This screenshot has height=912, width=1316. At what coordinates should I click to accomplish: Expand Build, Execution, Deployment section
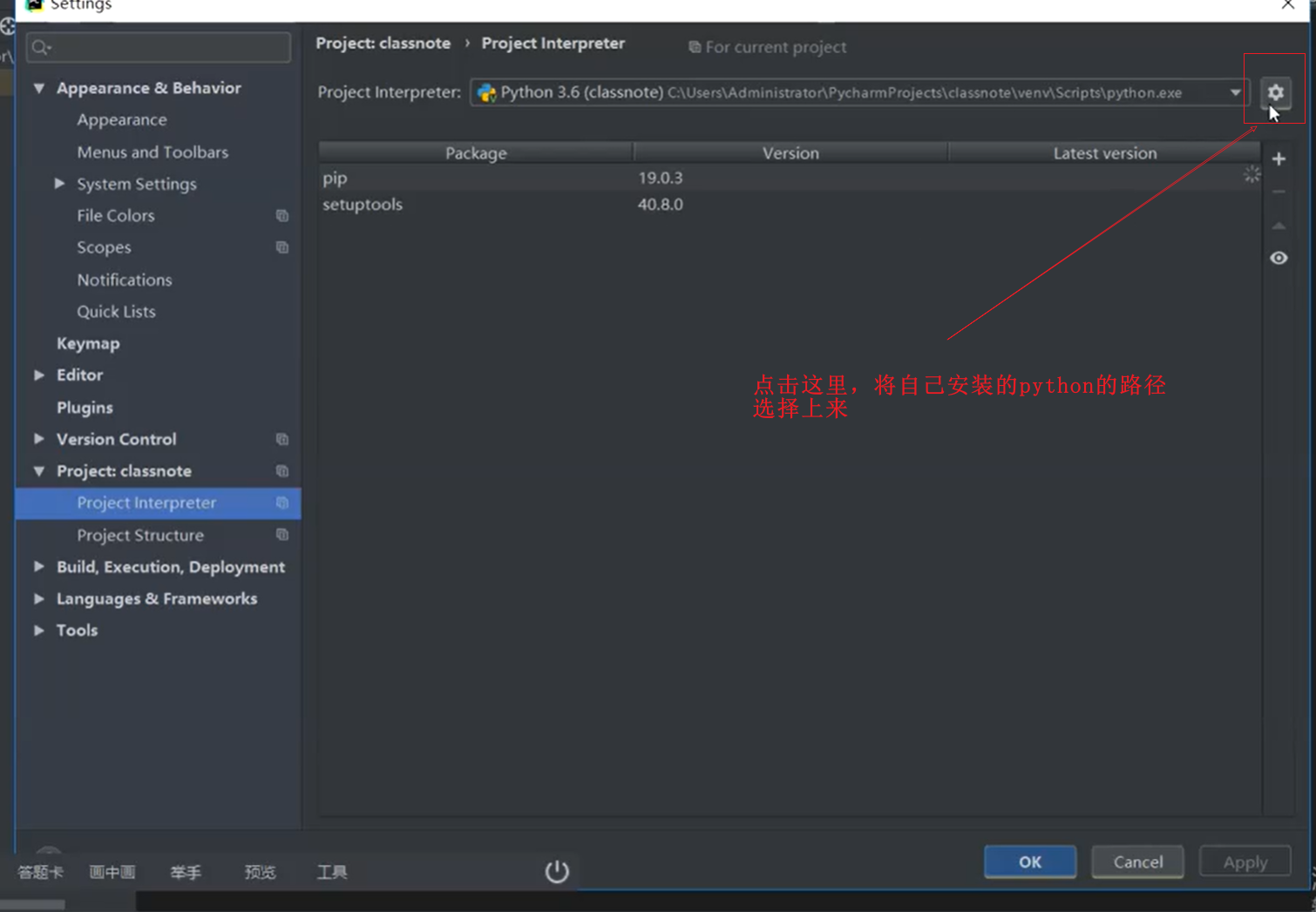(39, 566)
